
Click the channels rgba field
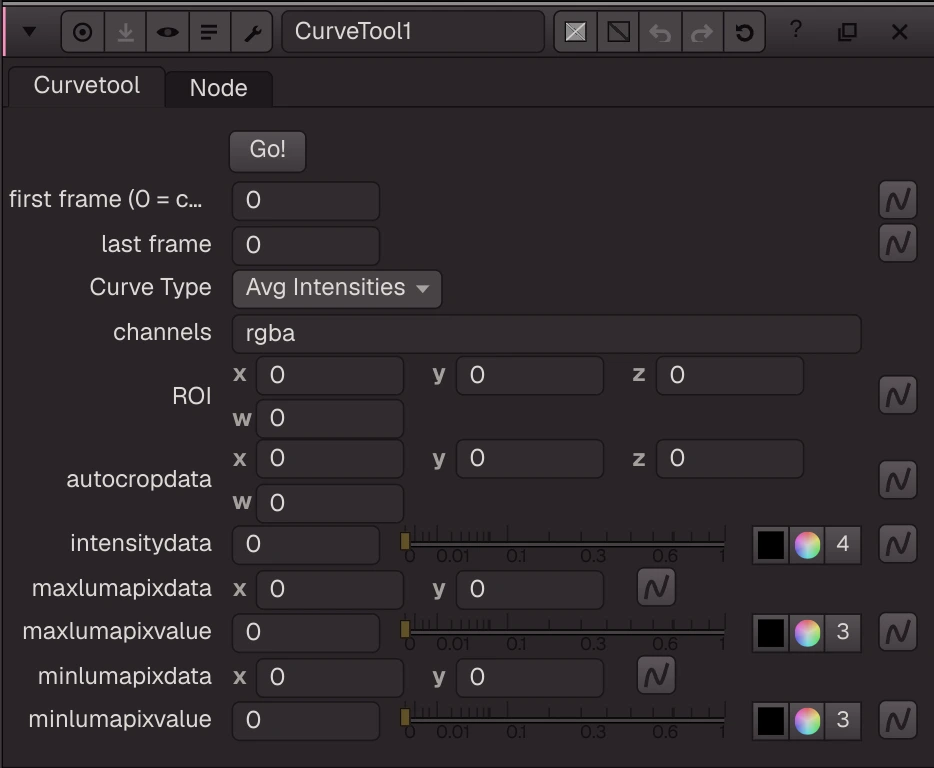546,334
